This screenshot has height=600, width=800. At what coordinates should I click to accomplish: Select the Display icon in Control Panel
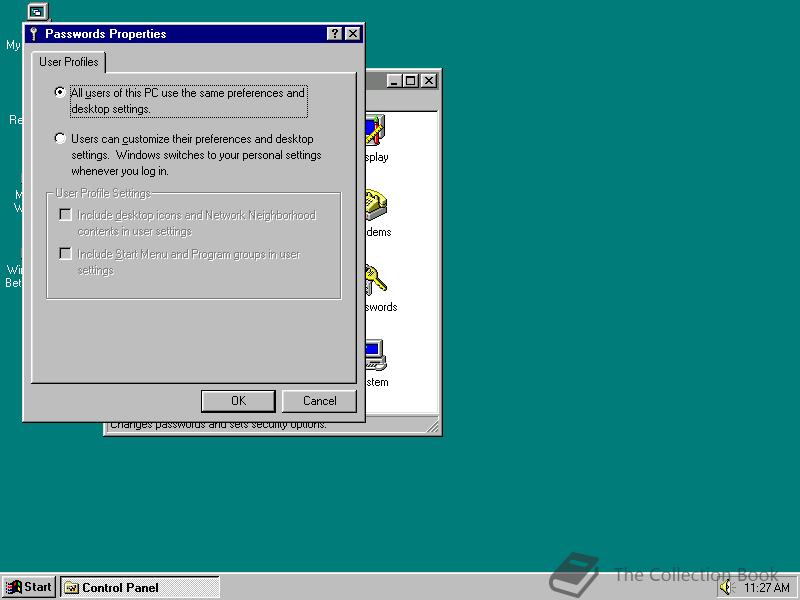pos(376,130)
